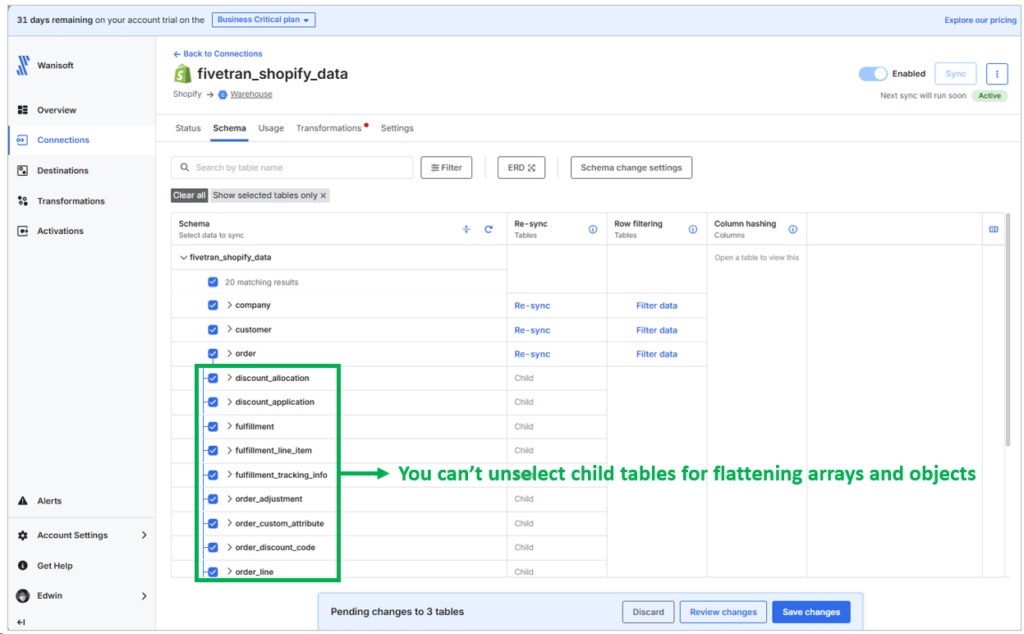Click the Row filtering info icon
Image resolution: width=1024 pixels, height=634 pixels.
692,229
